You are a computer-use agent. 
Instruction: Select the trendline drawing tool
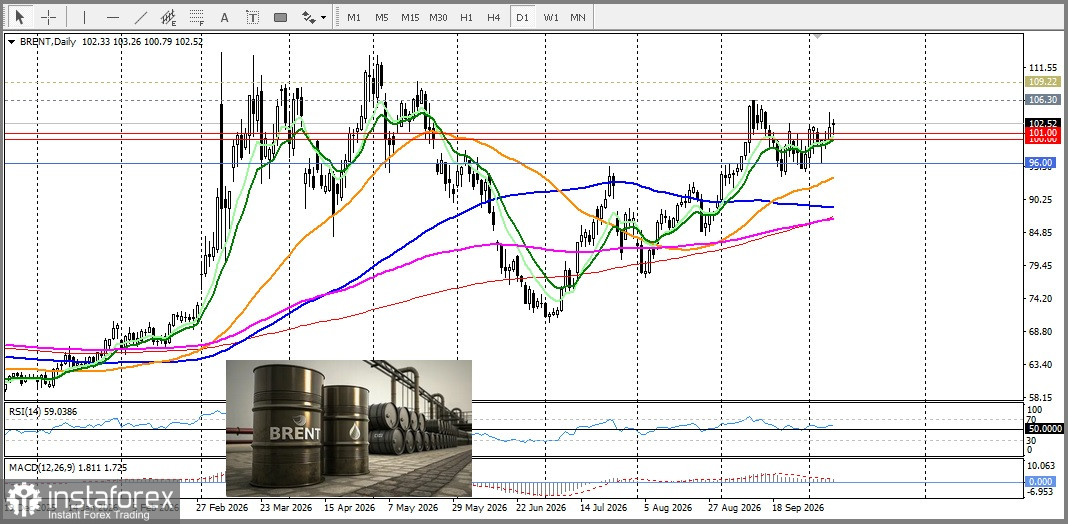coord(141,16)
